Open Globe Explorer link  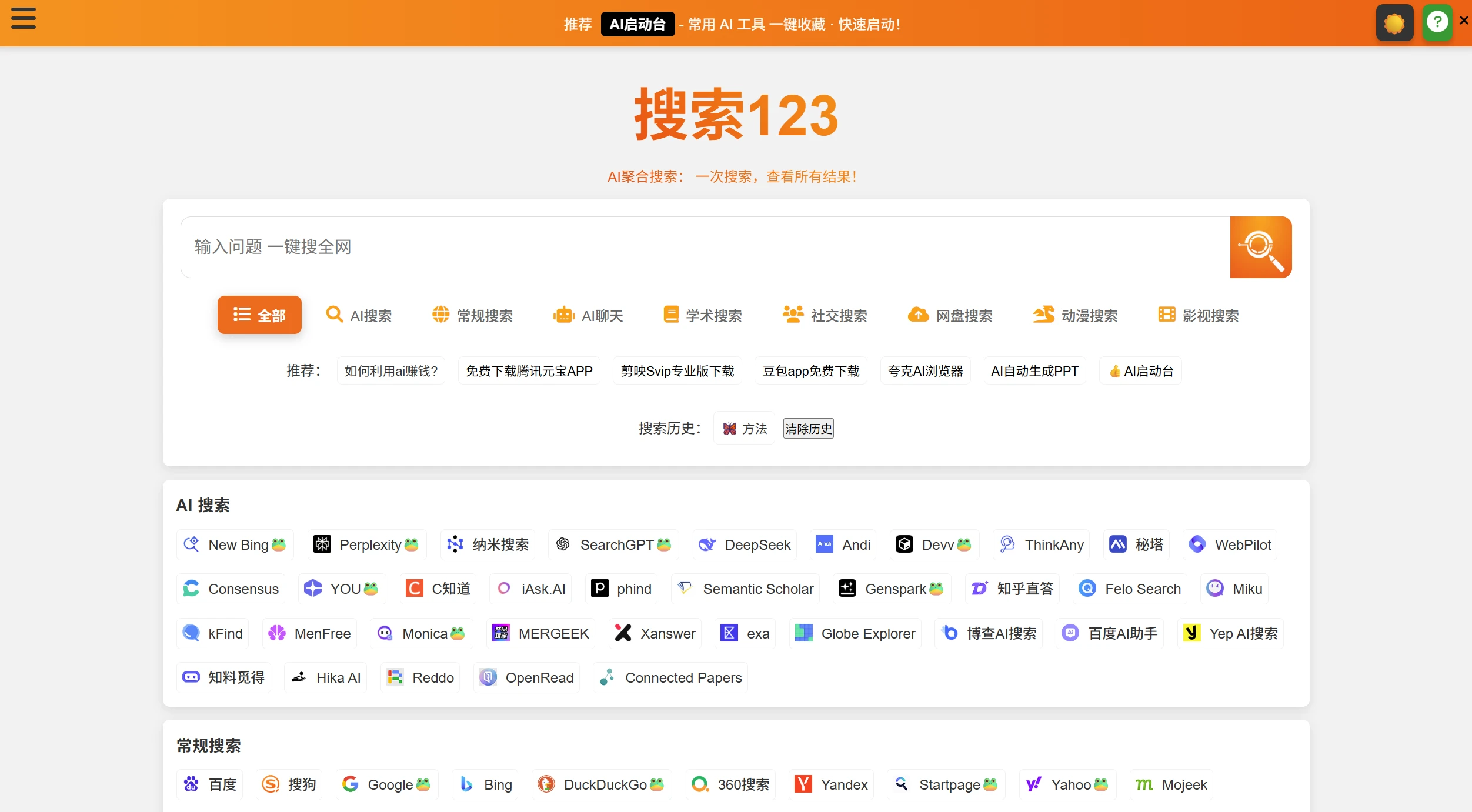(855, 633)
